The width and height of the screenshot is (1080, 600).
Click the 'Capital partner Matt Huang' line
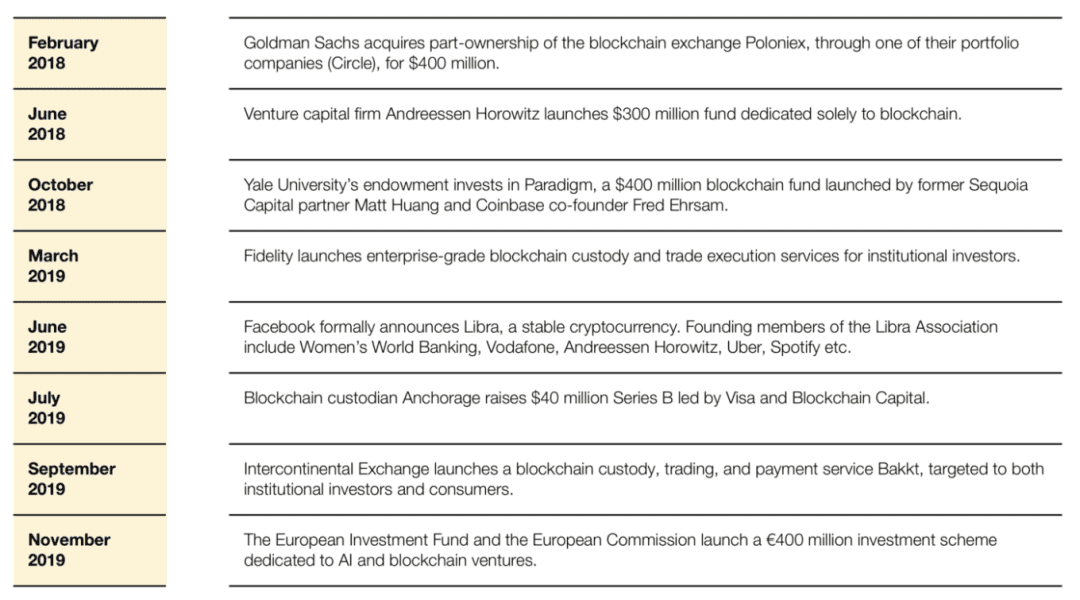click(x=486, y=205)
